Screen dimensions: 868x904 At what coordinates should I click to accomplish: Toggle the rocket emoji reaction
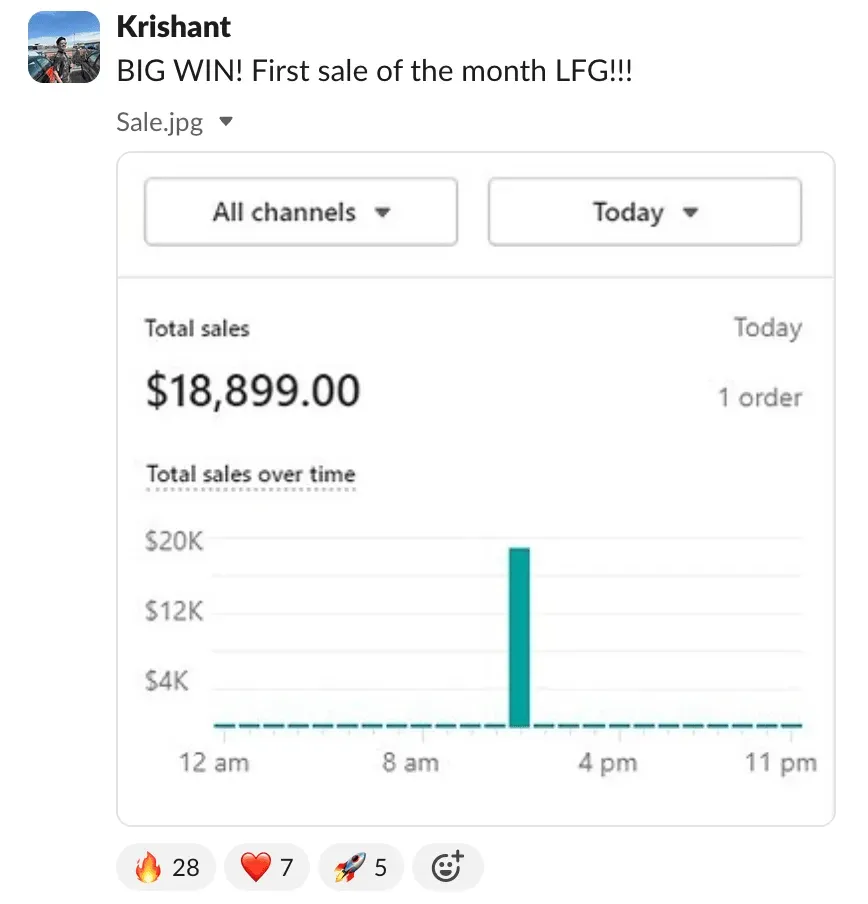pyautogui.click(x=361, y=867)
